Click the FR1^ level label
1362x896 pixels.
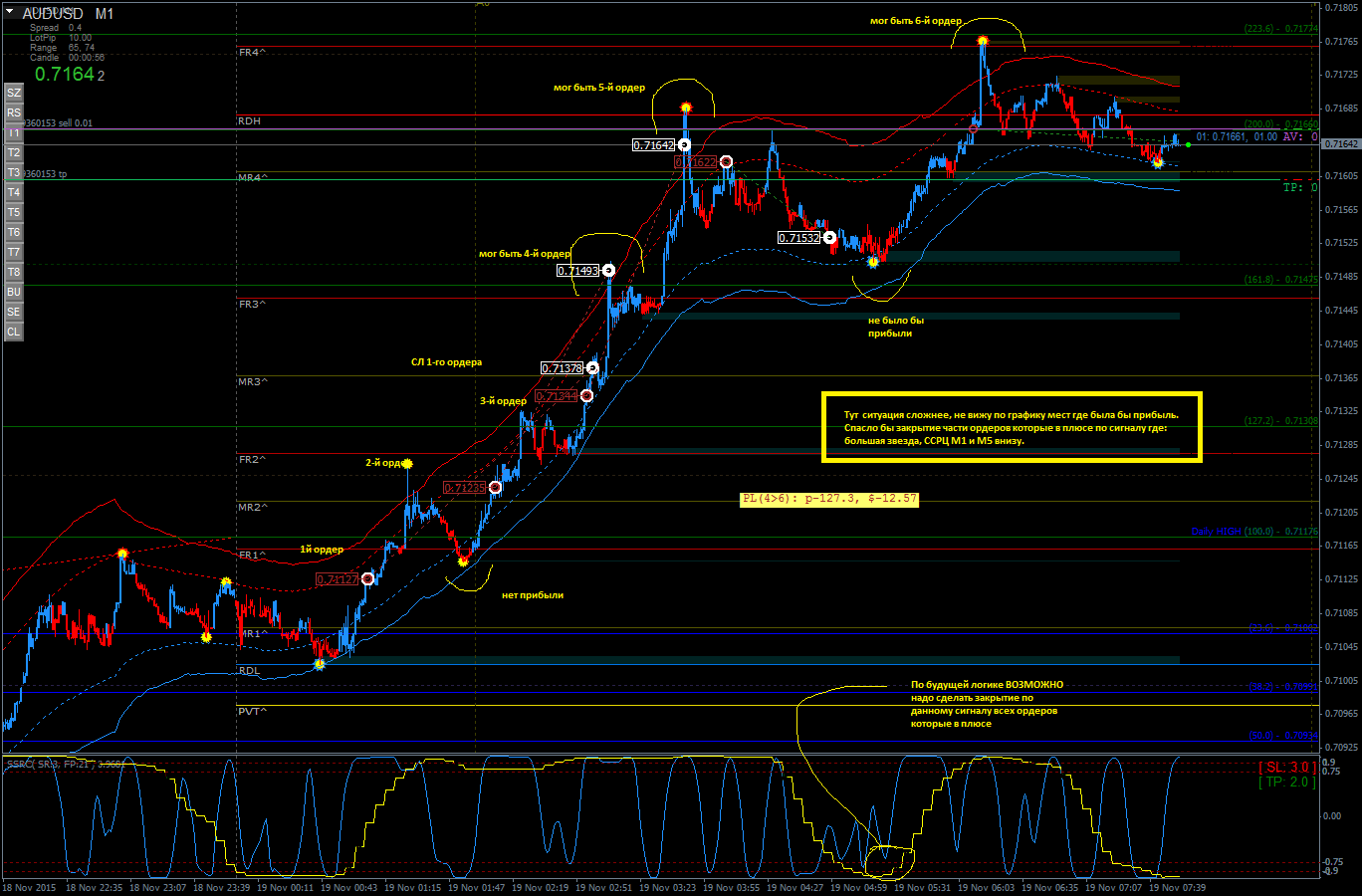(252, 555)
